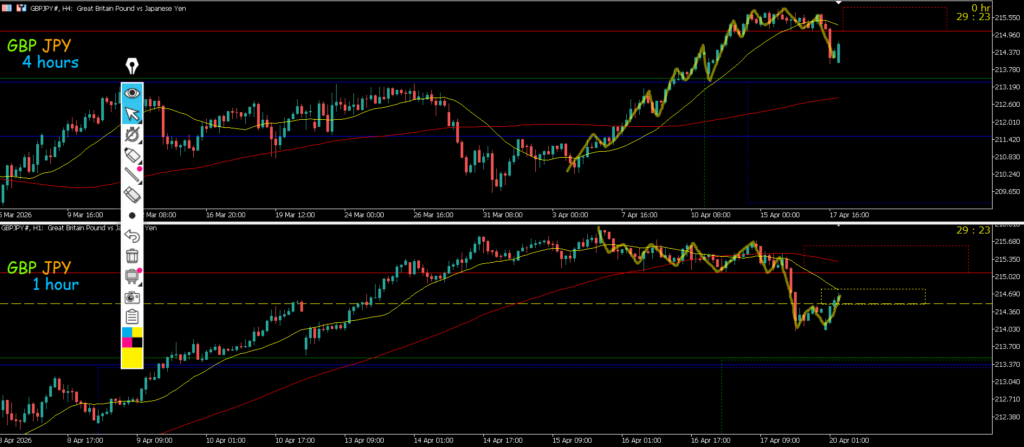Click the undo arrow

tap(132, 235)
